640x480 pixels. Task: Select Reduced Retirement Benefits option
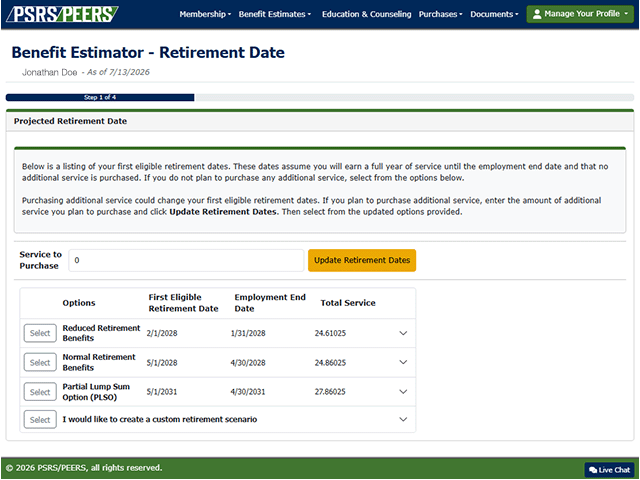40,333
